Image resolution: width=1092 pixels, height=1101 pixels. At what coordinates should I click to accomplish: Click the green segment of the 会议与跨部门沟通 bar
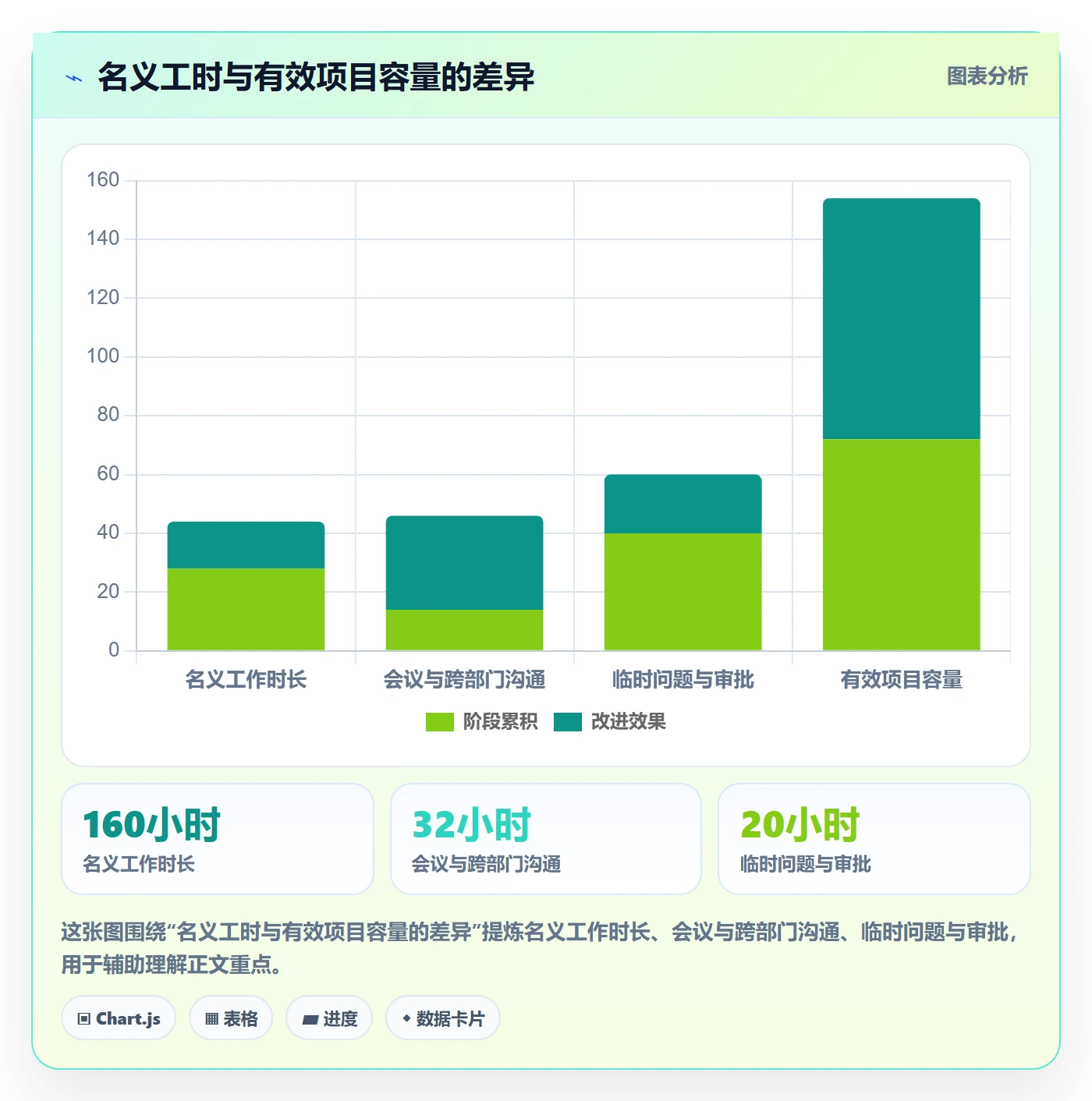point(465,630)
